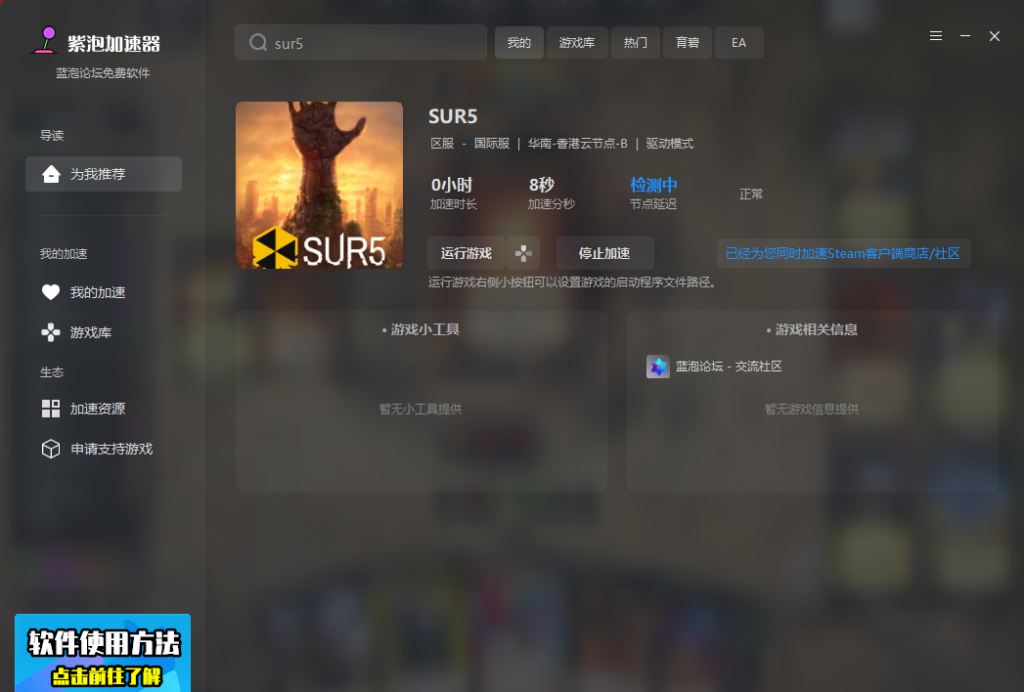Open the hamburger menu icon
The width and height of the screenshot is (1024, 692).
point(936,36)
